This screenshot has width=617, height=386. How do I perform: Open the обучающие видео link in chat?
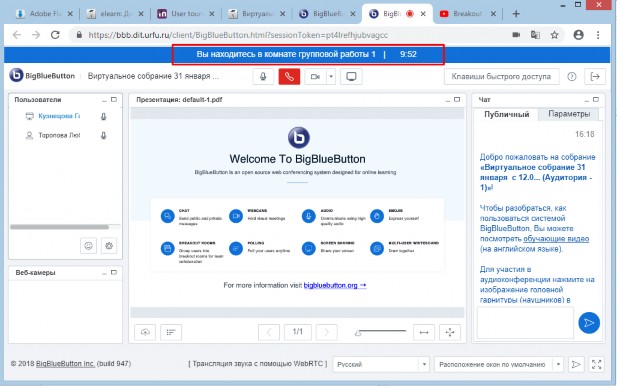pos(556,238)
